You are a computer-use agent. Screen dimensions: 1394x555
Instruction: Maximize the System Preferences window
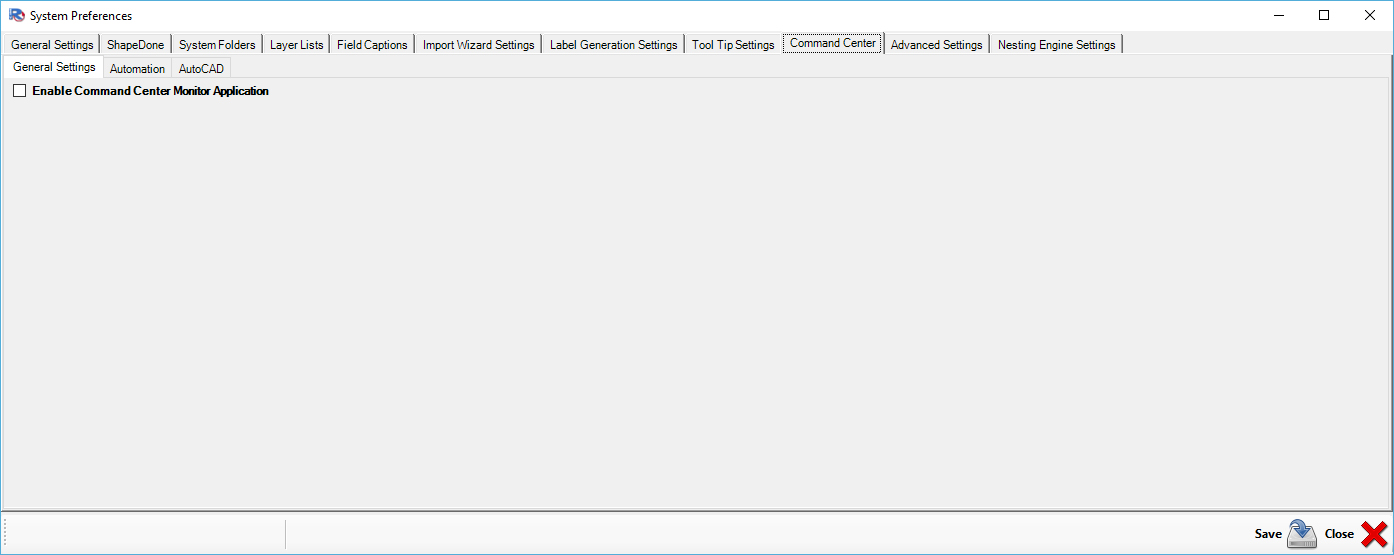(1324, 15)
